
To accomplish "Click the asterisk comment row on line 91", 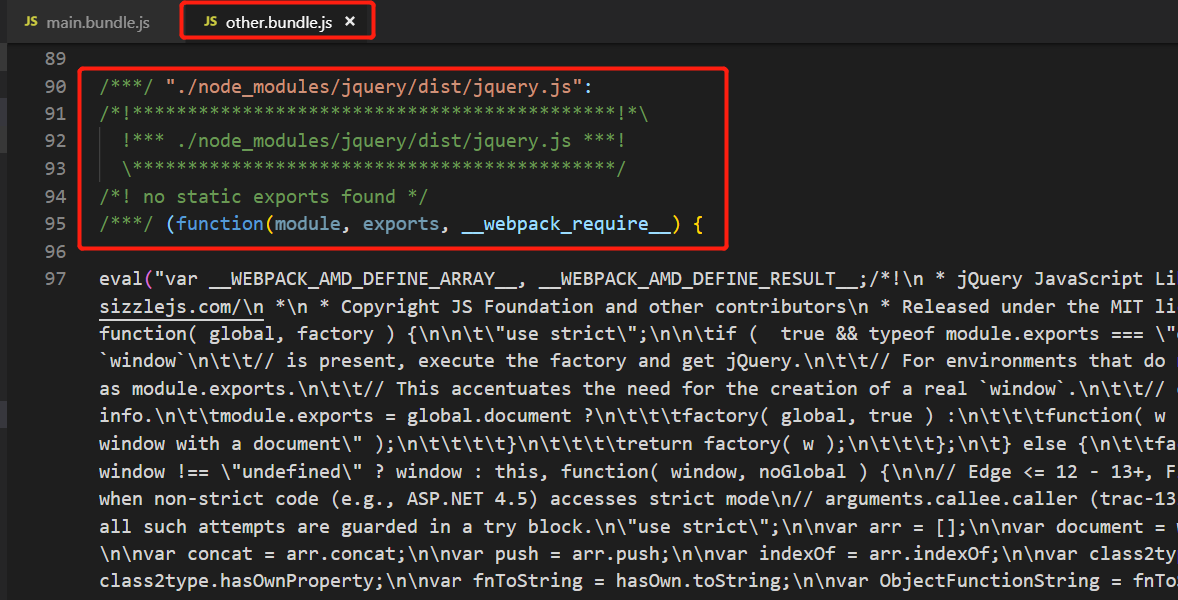I will pos(373,114).
